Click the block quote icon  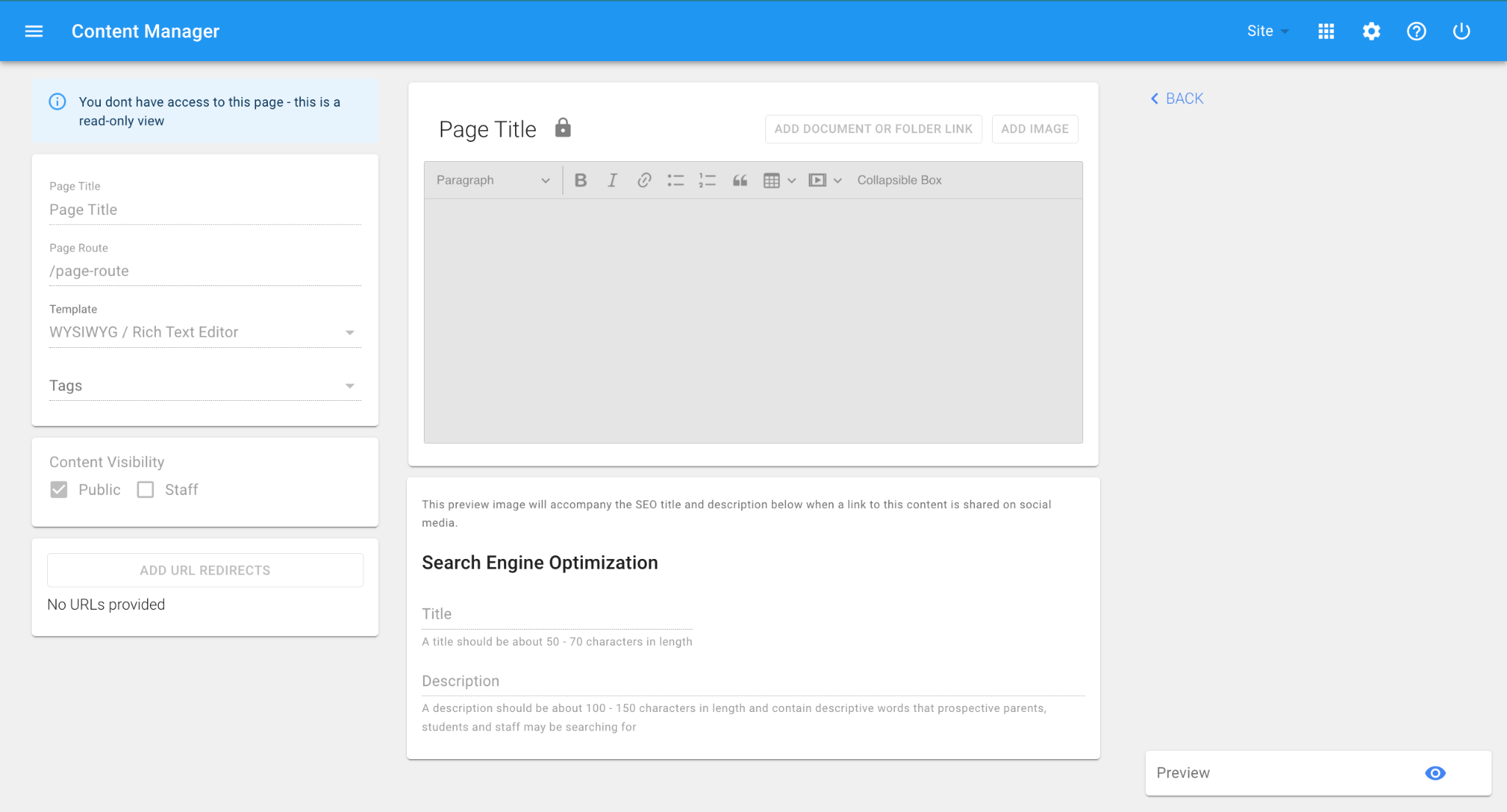click(x=740, y=180)
